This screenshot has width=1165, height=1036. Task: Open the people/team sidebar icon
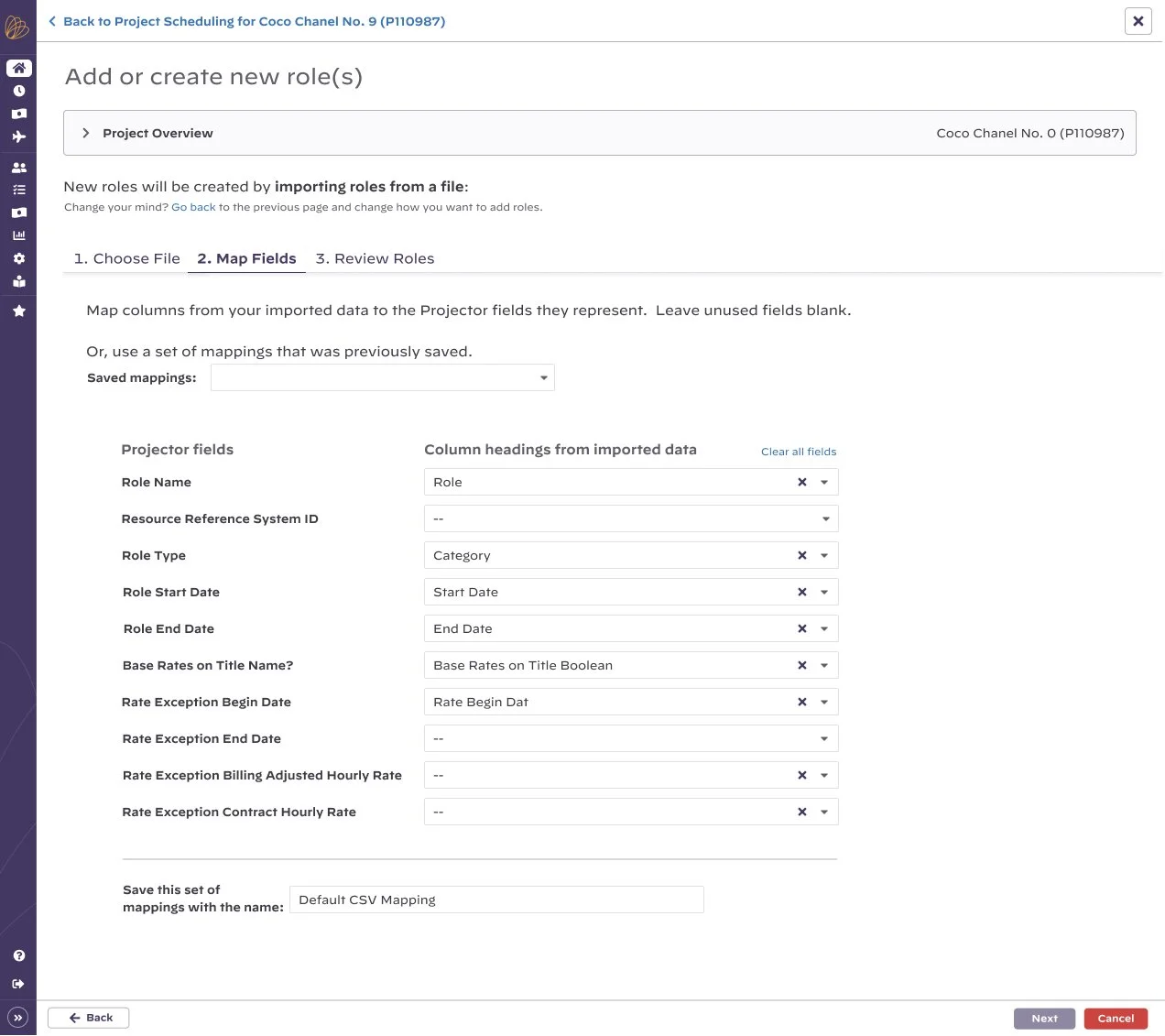(18, 167)
